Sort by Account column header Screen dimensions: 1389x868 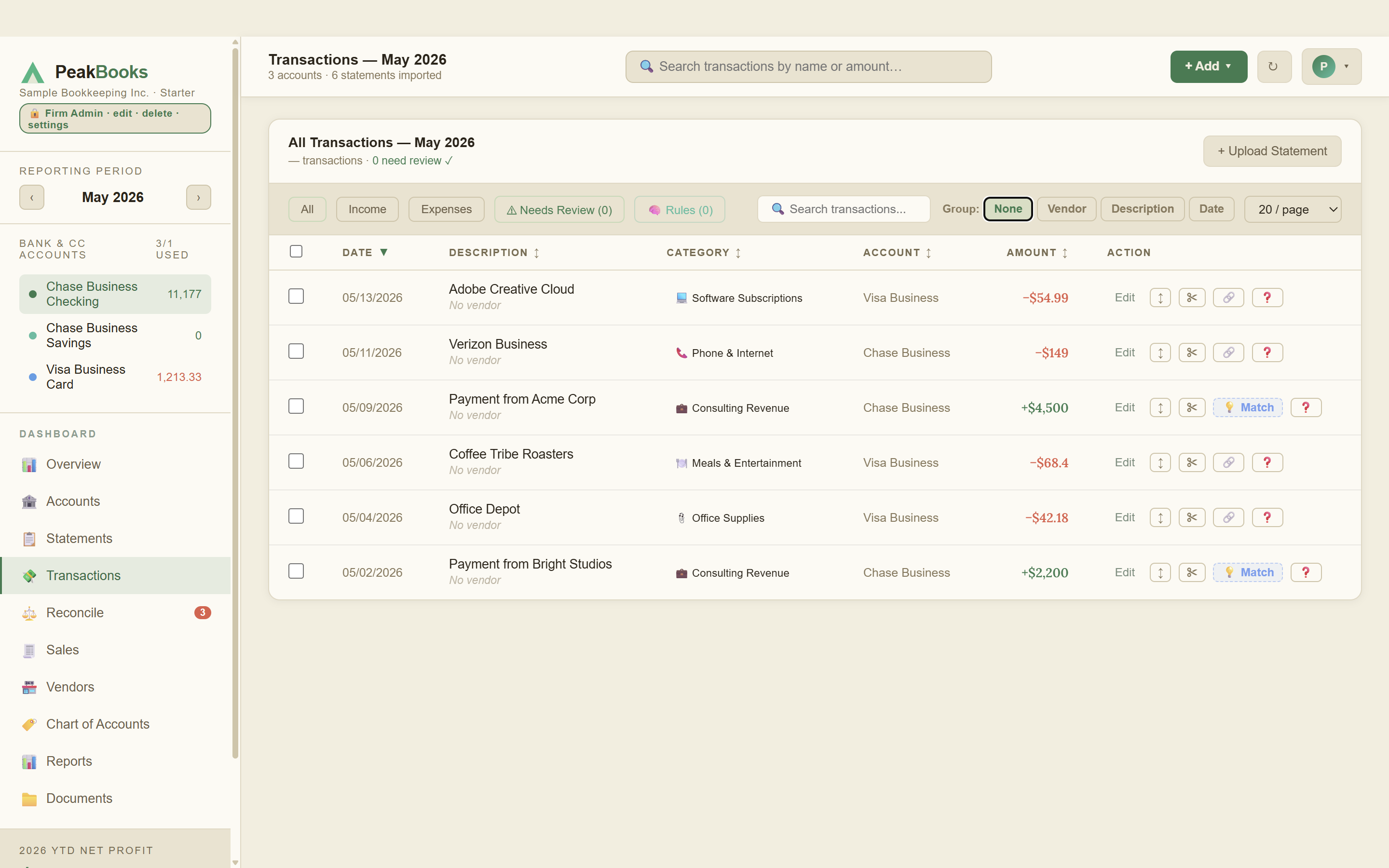click(x=897, y=253)
